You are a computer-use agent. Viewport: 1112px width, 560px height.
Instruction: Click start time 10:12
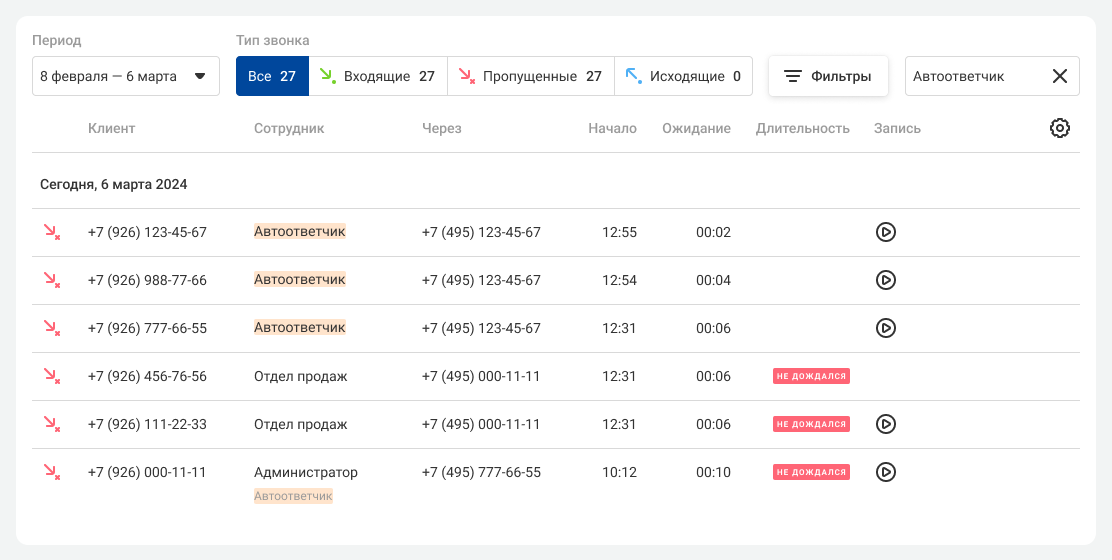click(x=619, y=472)
